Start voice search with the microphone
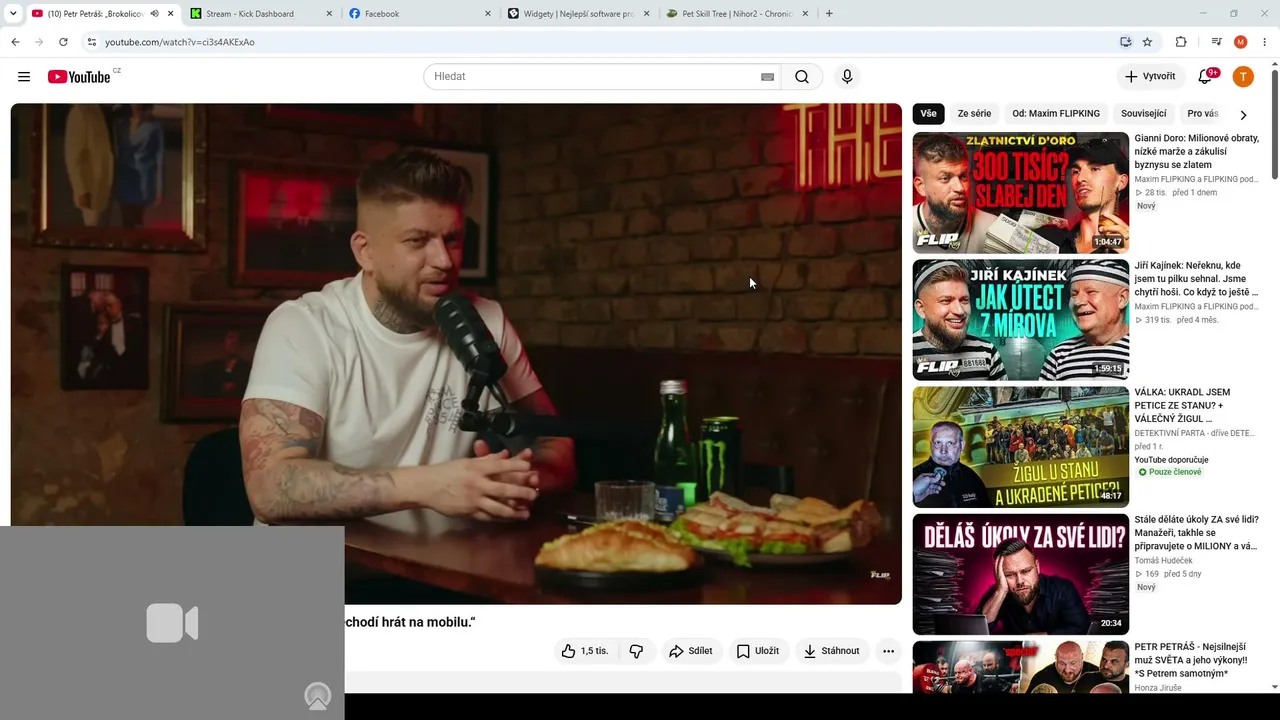Viewport: 1280px width, 720px height. (x=847, y=77)
